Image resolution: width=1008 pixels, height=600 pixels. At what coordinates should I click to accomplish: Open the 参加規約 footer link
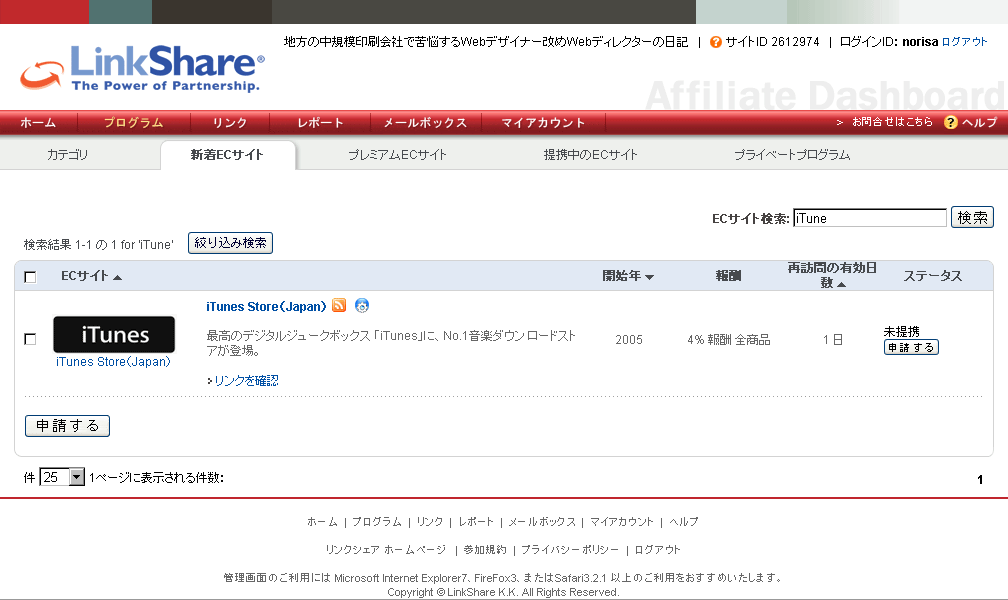click(x=485, y=550)
